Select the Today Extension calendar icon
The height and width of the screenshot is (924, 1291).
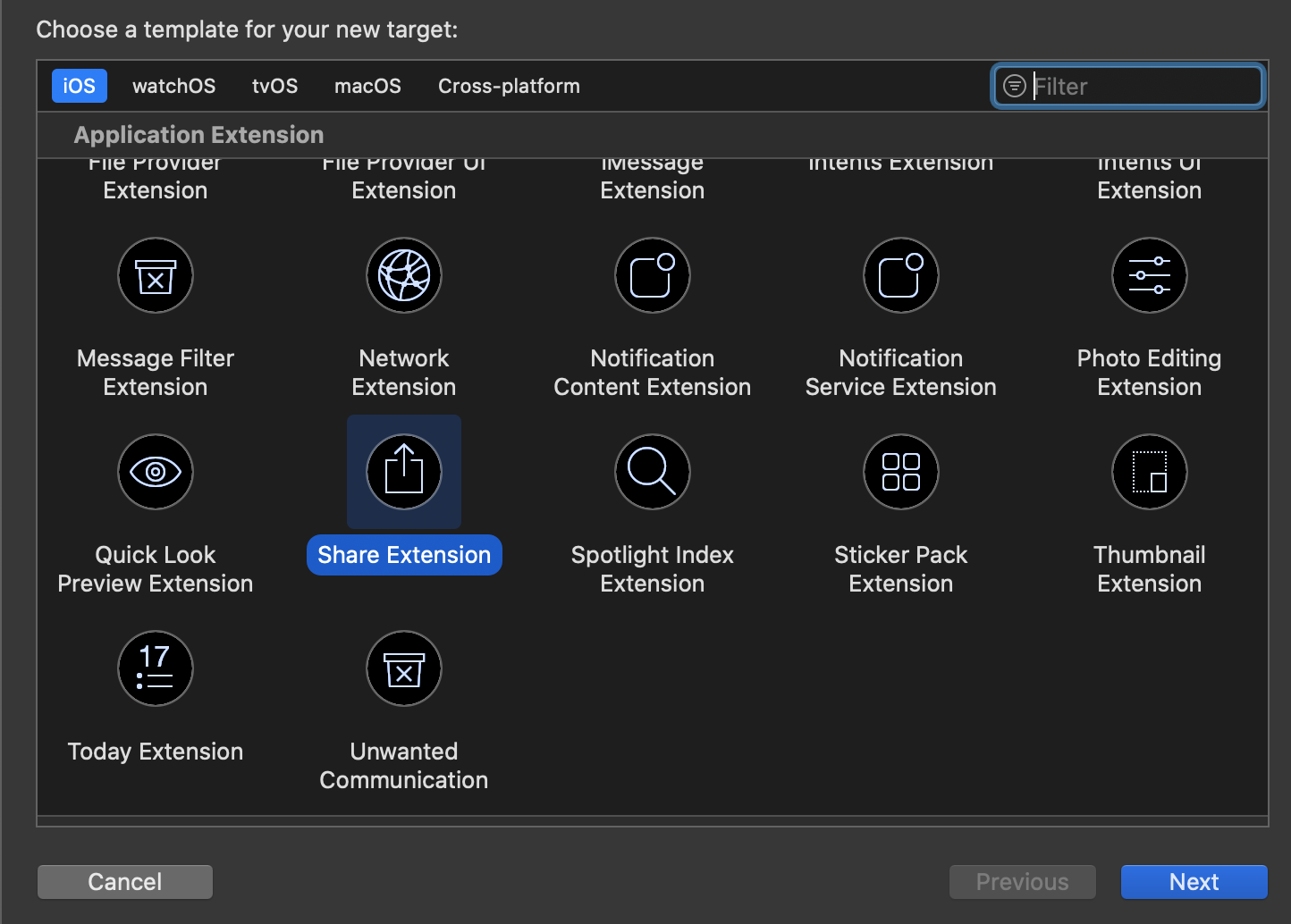tap(156, 668)
